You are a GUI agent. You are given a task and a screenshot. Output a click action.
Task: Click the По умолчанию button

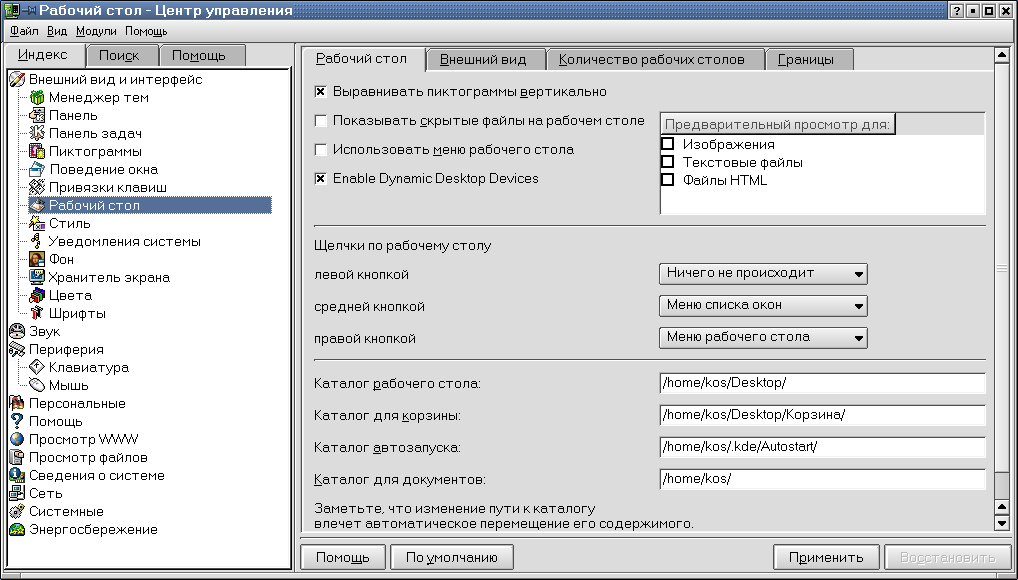coord(452,558)
